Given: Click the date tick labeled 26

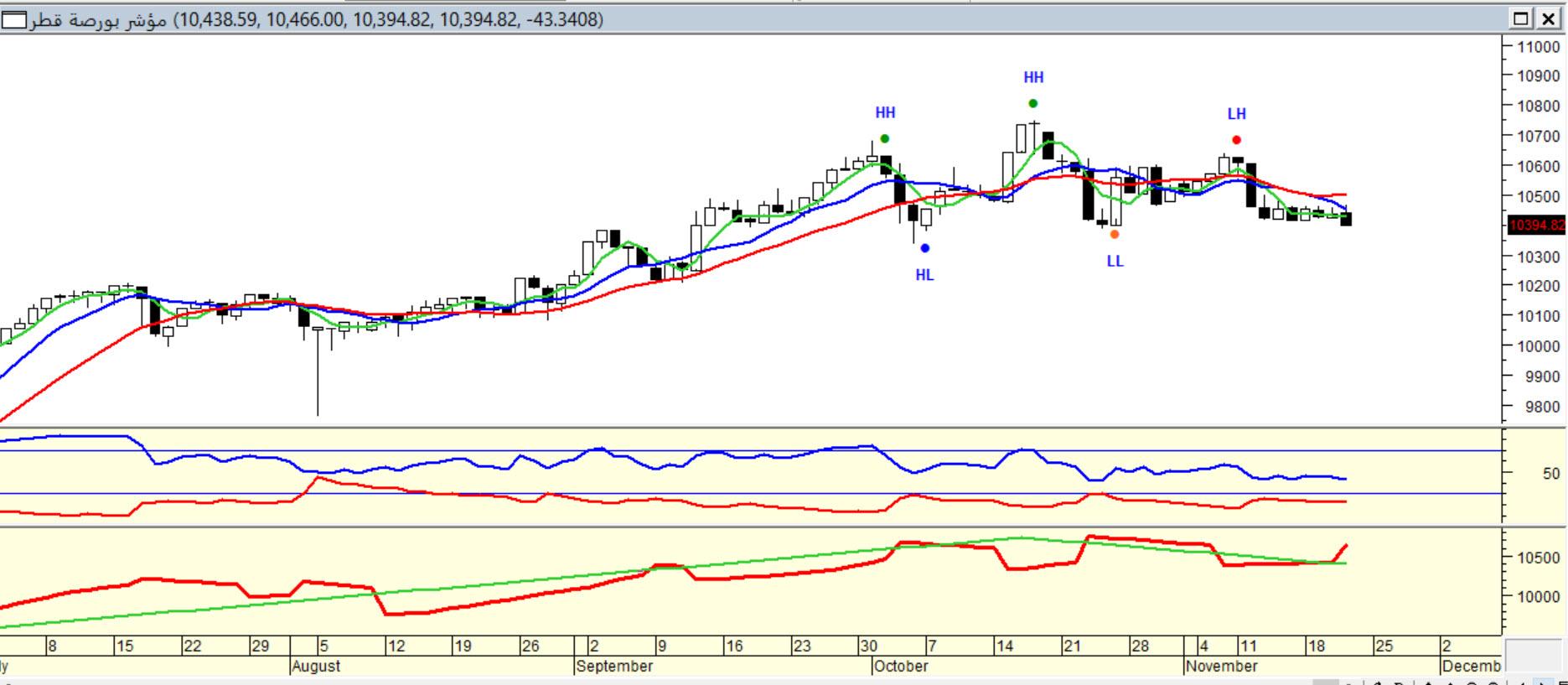Looking at the screenshot, I should point(530,646).
